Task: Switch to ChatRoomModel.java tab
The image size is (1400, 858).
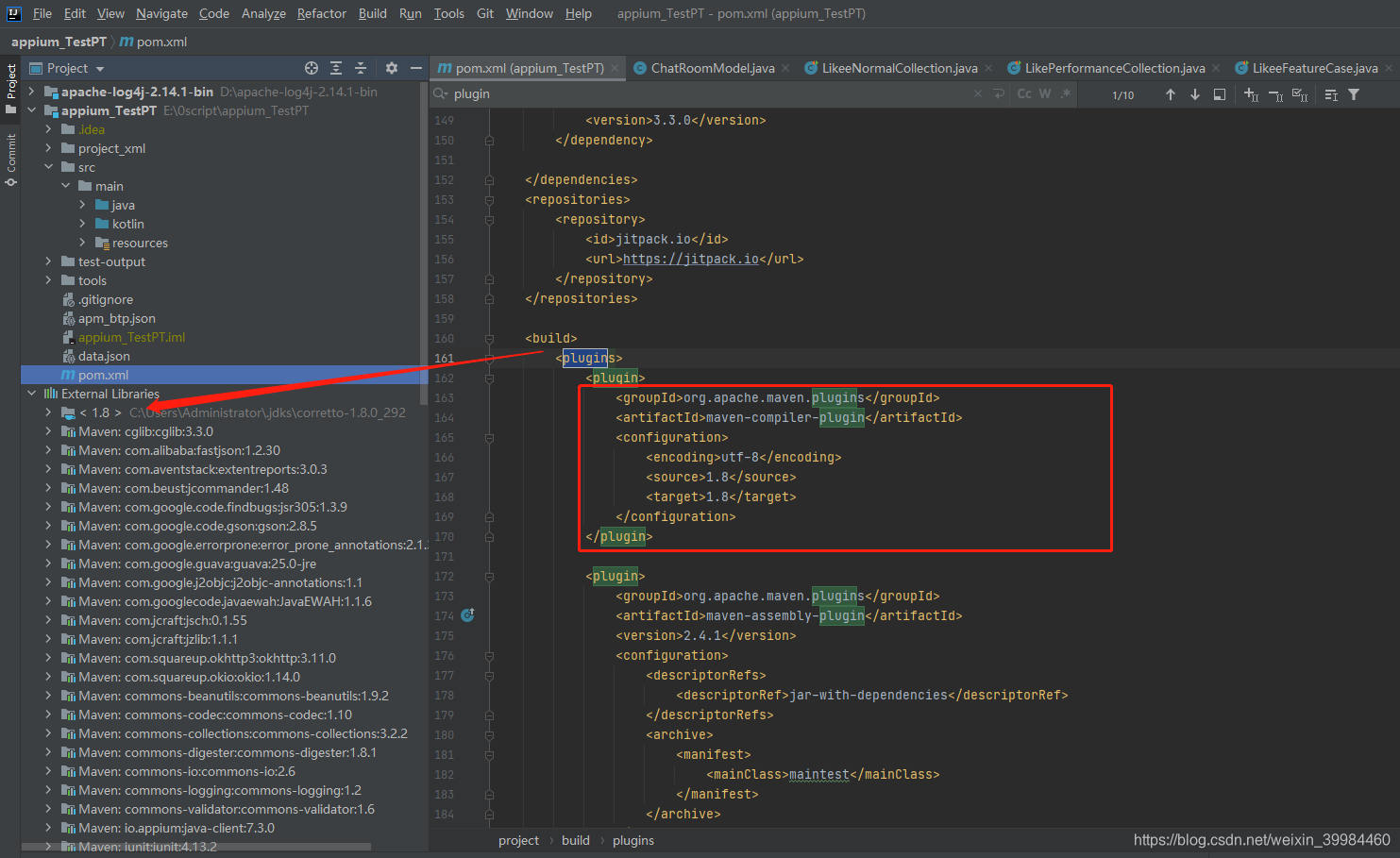Action: click(x=713, y=68)
